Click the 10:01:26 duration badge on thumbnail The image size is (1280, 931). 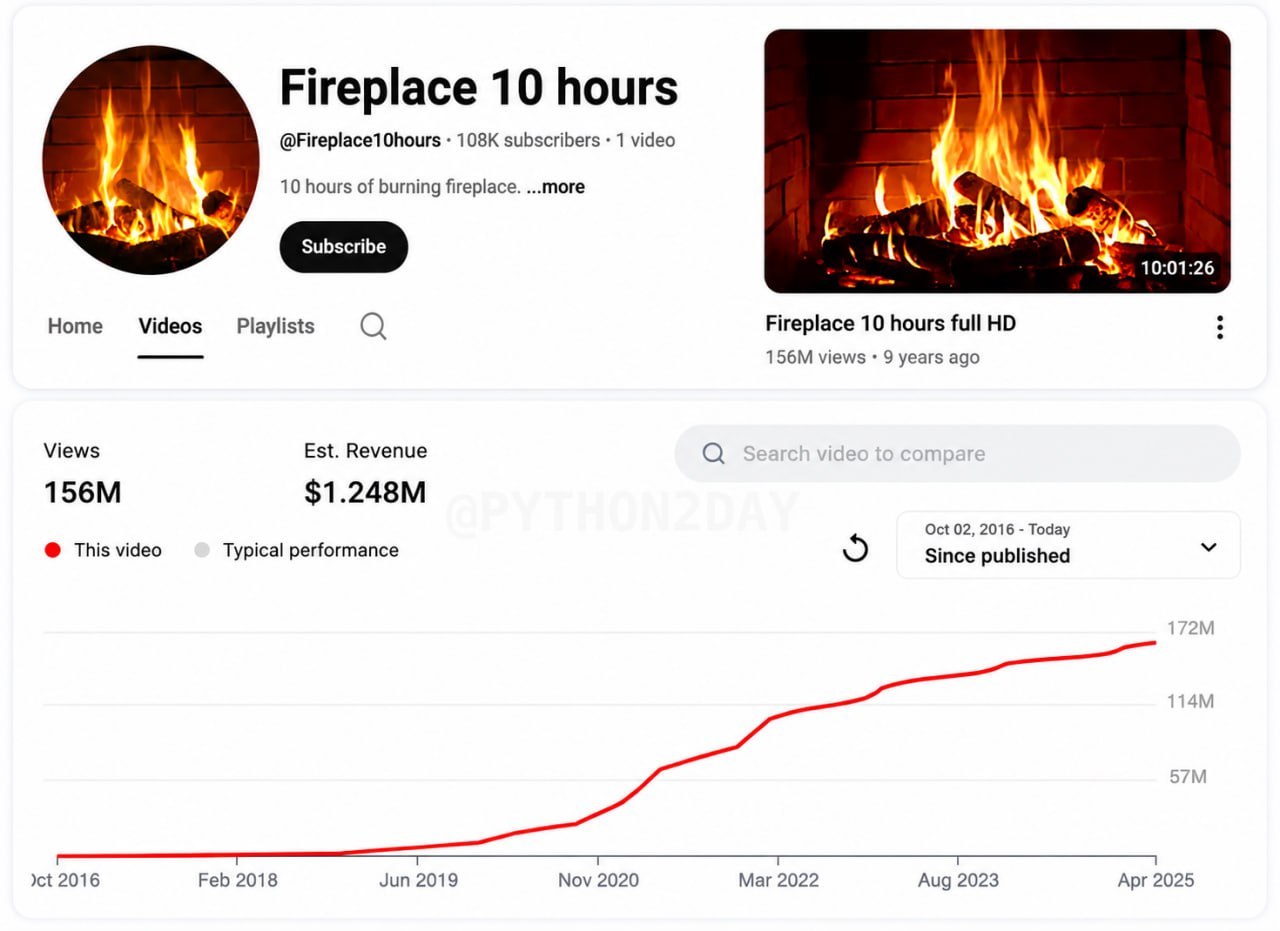pos(1177,268)
